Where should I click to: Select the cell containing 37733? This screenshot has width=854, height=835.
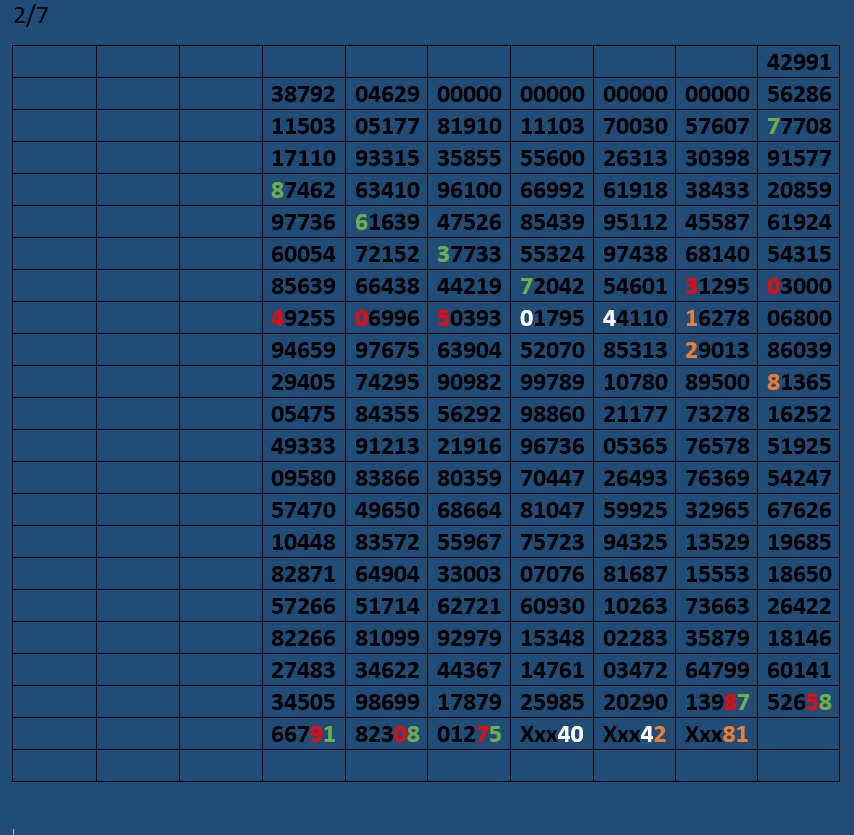pyautogui.click(x=469, y=254)
